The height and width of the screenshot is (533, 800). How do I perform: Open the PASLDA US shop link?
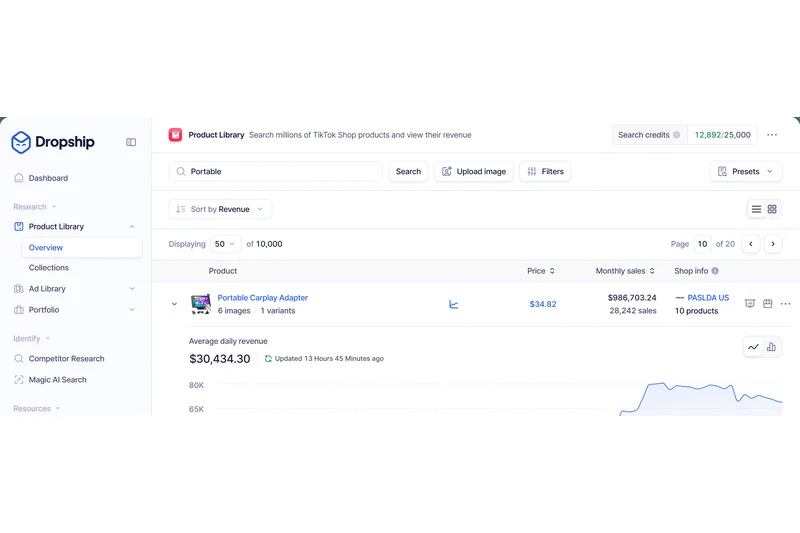(708, 298)
